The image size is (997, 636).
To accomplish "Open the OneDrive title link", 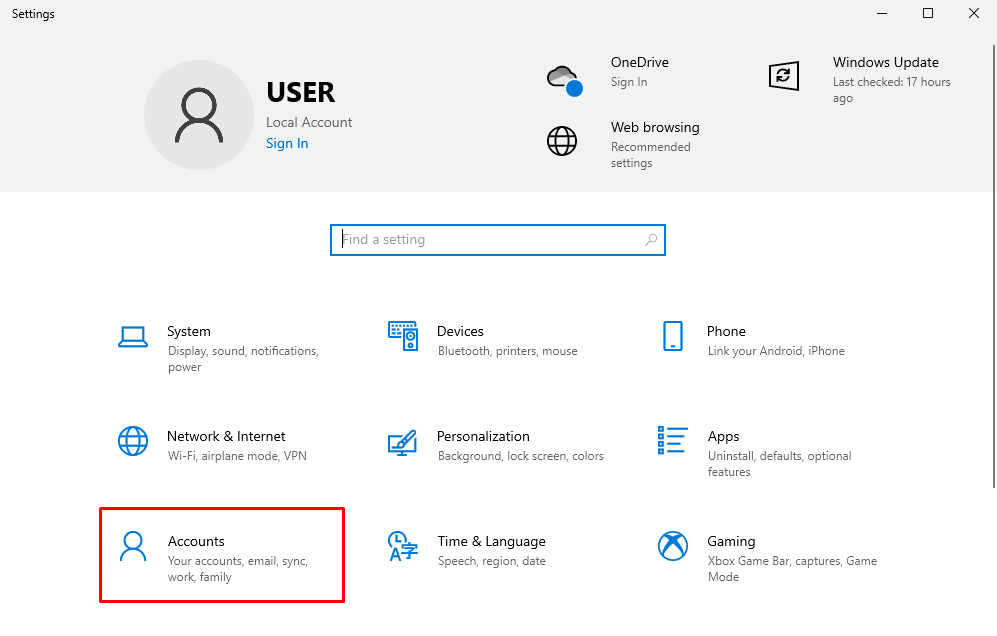I will (x=640, y=62).
